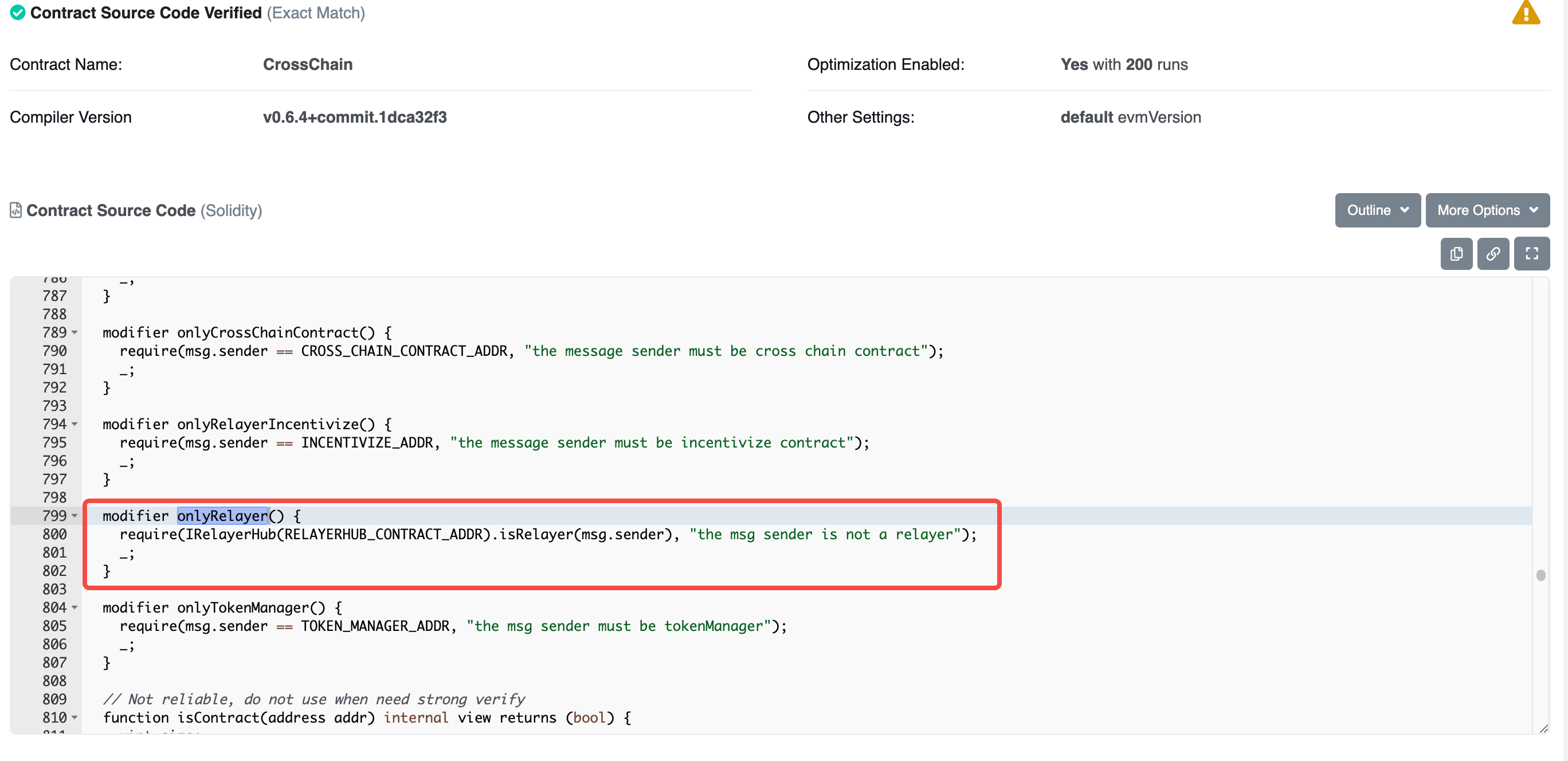Click compiler version v0.6.4+commit.1dca32f3 text
Image resolution: width=1568 pixels, height=761 pixels.
pos(354,117)
